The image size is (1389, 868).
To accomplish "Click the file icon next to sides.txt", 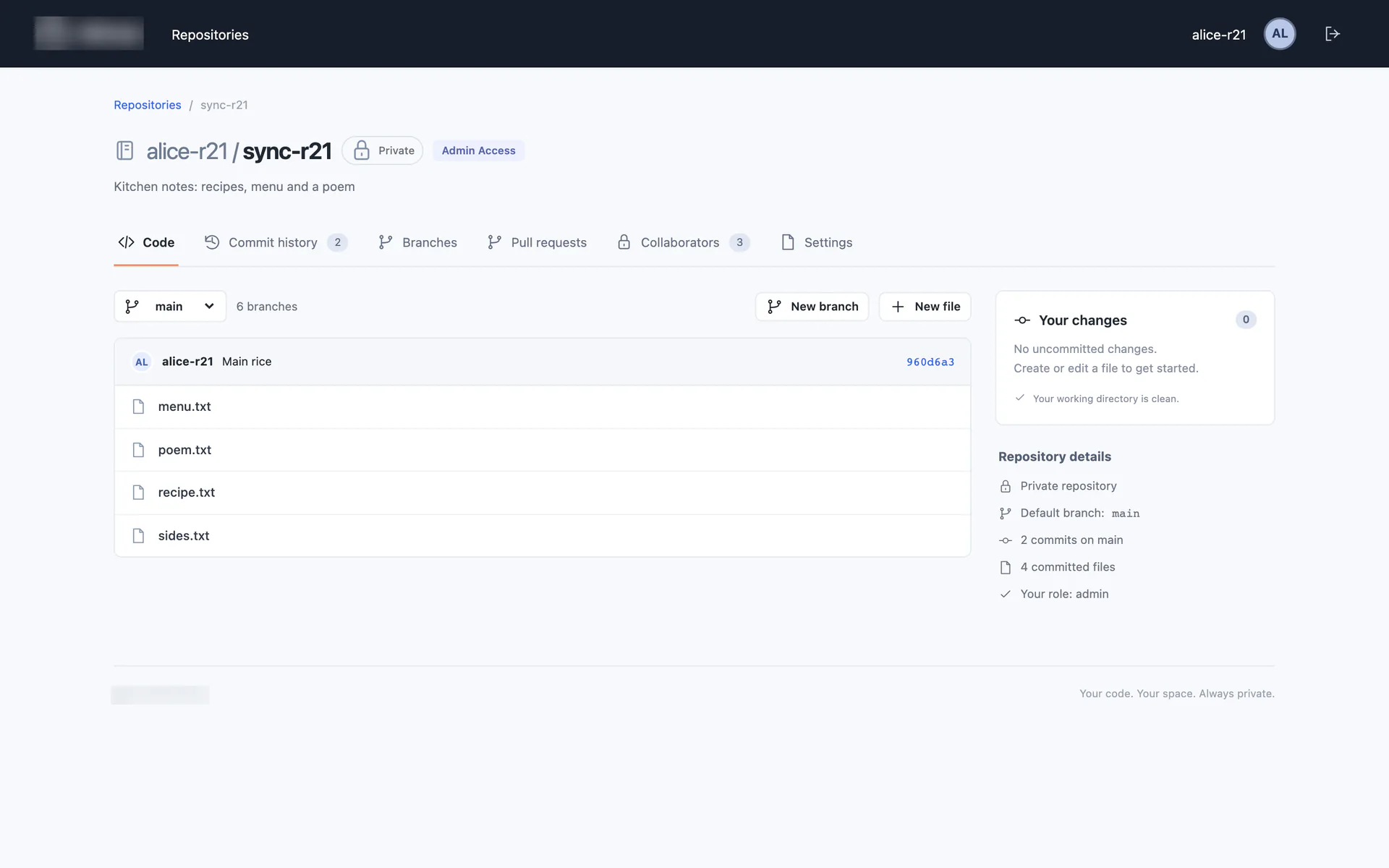I will [138, 536].
